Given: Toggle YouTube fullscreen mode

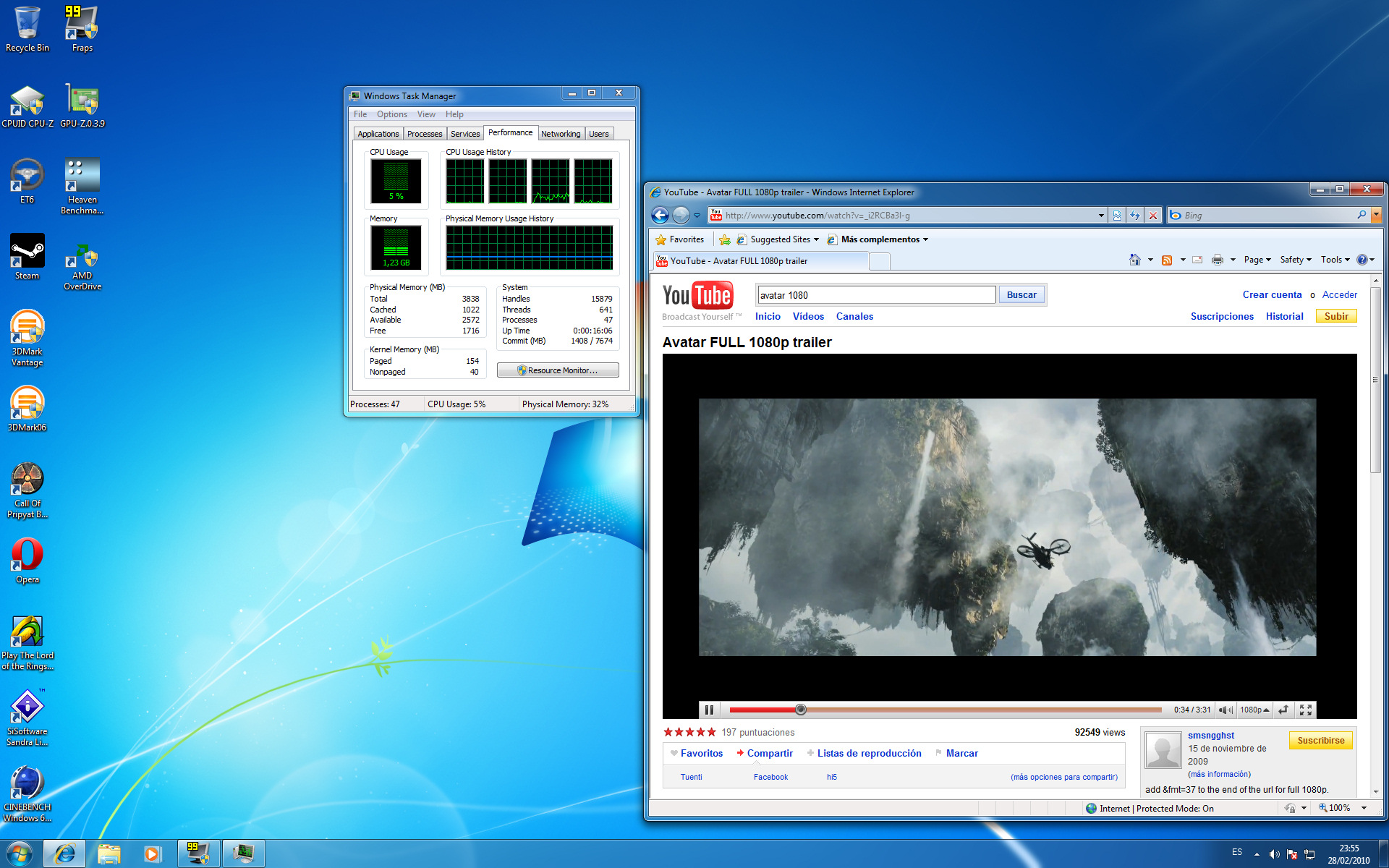Looking at the screenshot, I should click(1305, 710).
